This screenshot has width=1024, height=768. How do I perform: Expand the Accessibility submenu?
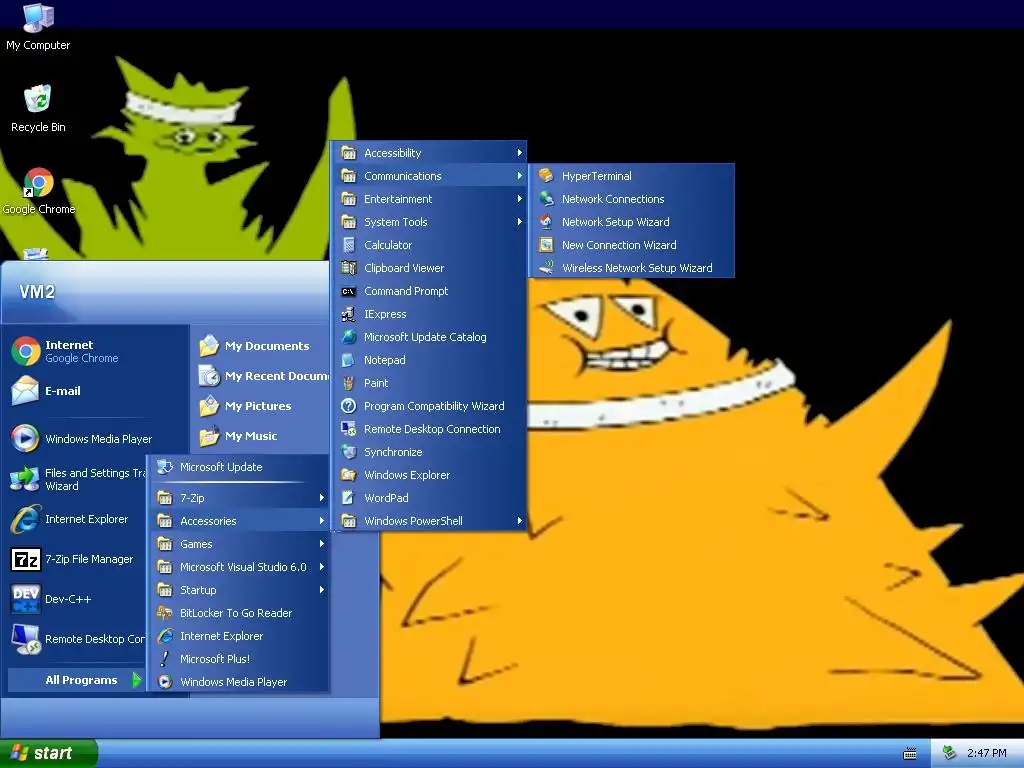430,153
